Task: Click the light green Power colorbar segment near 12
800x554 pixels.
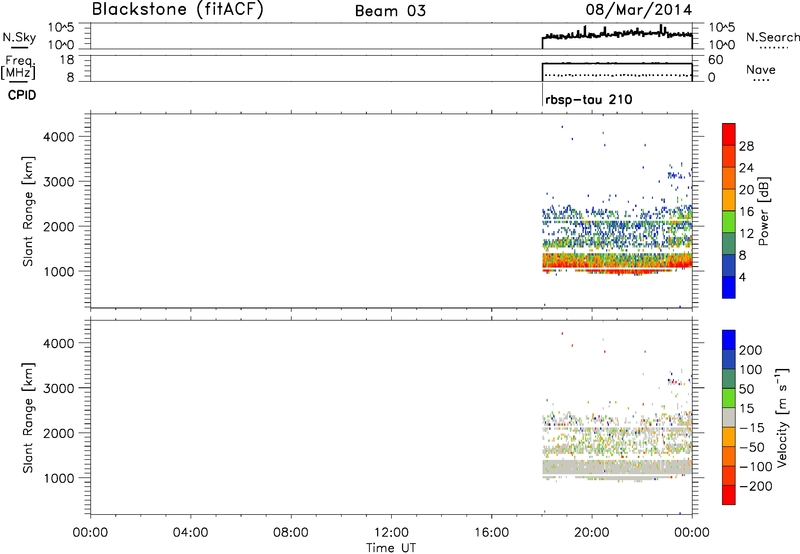Action: pos(729,222)
